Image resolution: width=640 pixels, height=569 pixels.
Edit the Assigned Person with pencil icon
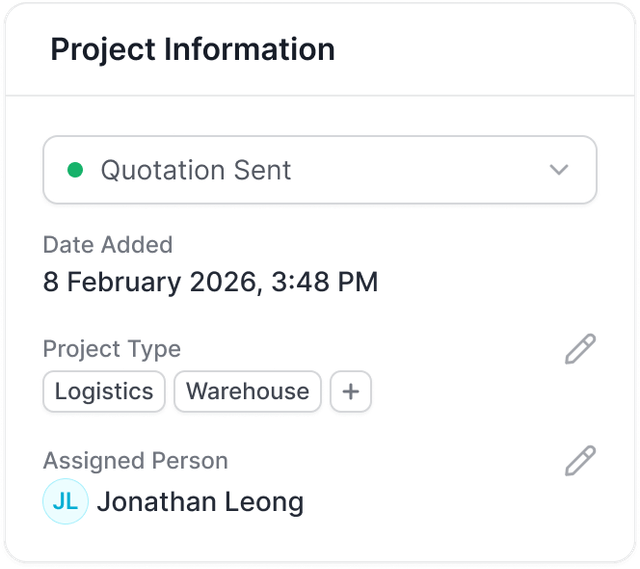(580, 461)
